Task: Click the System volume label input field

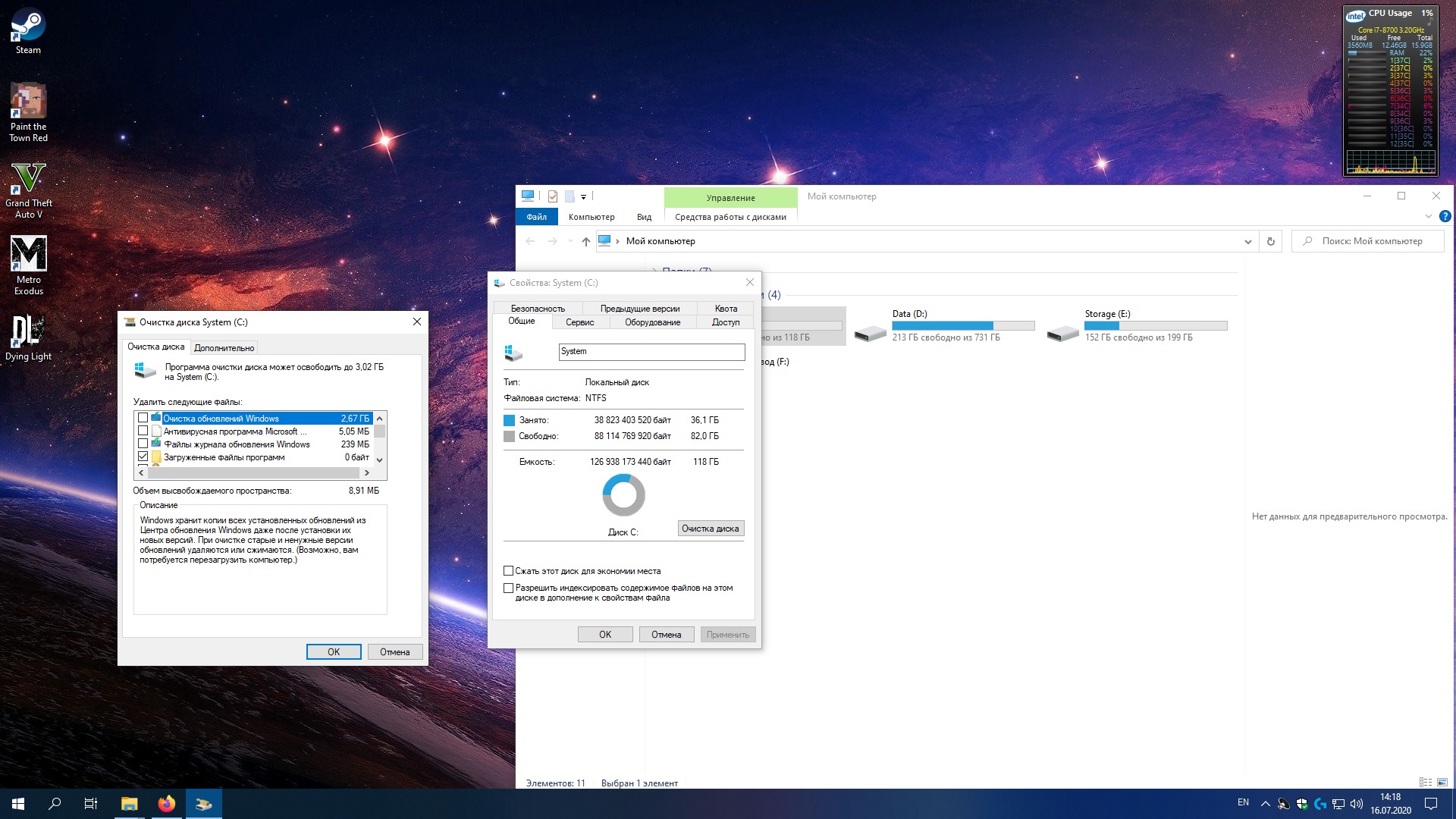Action: [651, 352]
